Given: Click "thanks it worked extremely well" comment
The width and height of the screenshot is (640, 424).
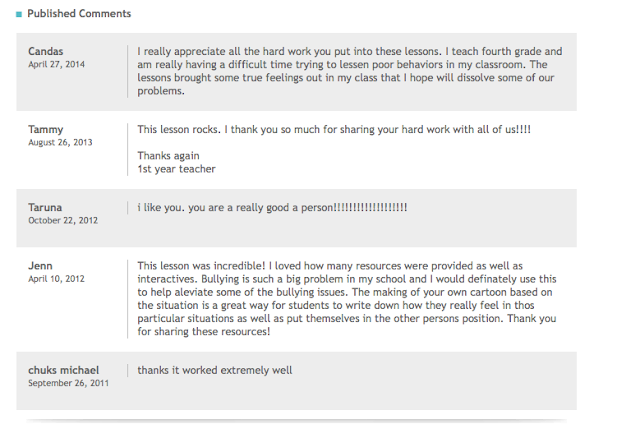Looking at the screenshot, I should [214, 370].
